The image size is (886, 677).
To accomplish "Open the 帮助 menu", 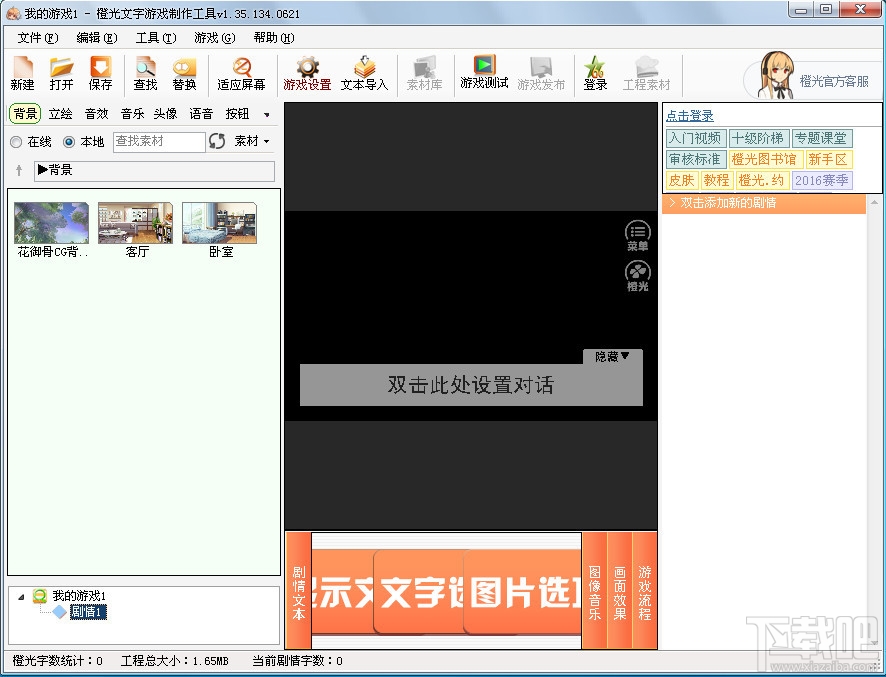I will tap(273, 38).
